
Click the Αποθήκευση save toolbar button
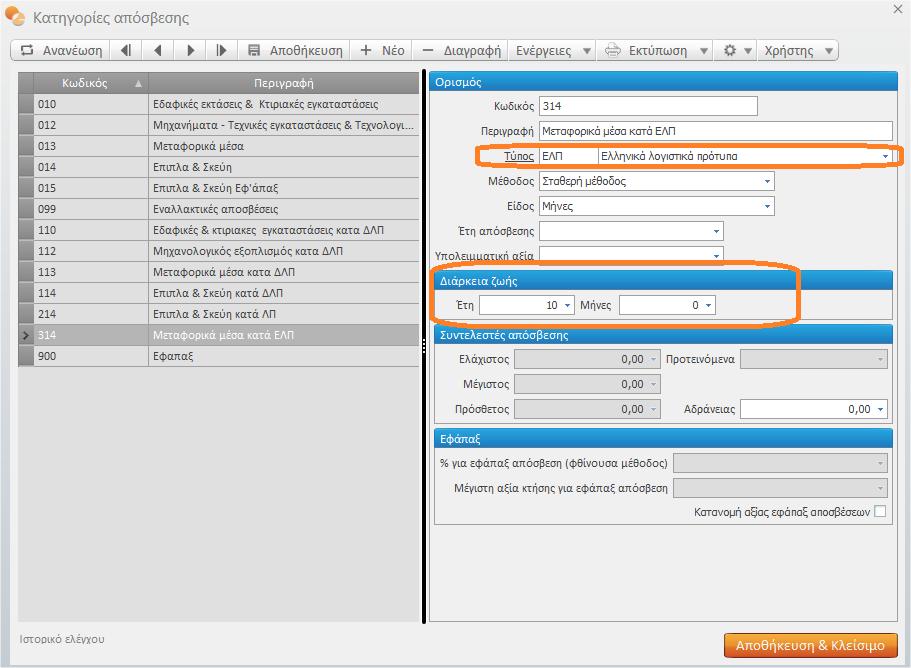click(295, 51)
